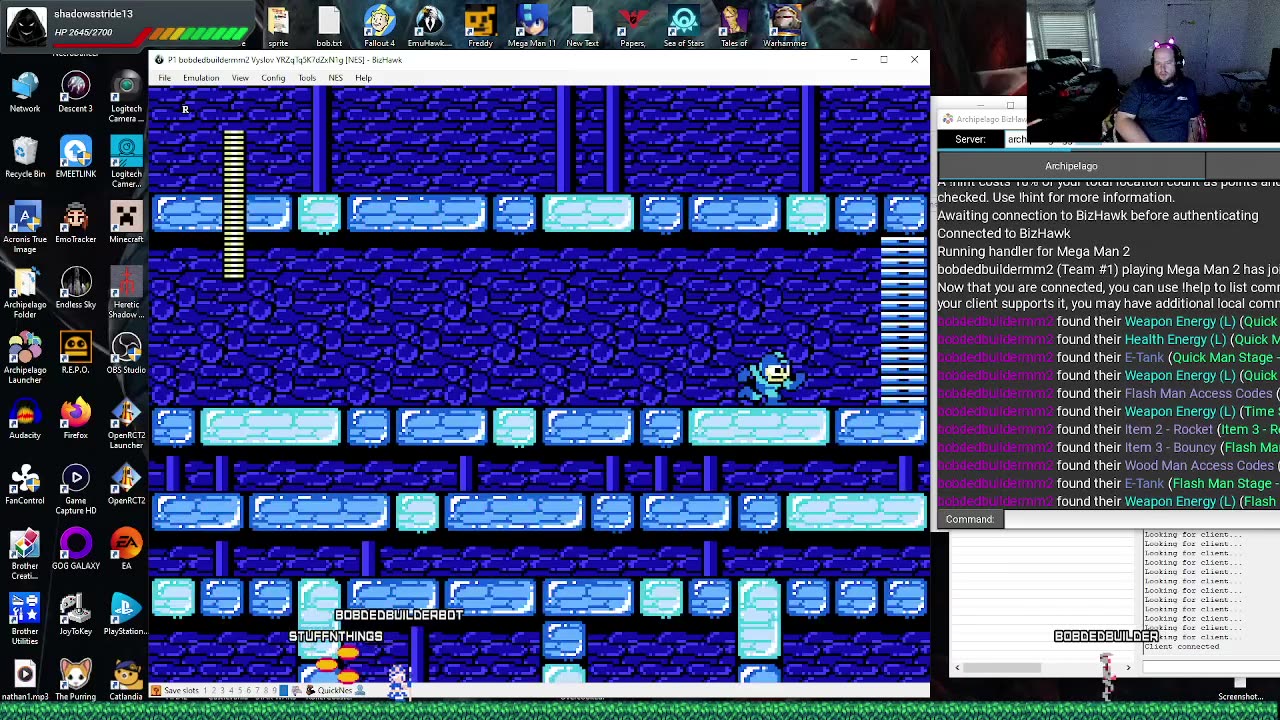Launch the Audacity desktop icon
This screenshot has width=1280, height=720.
(x=25, y=420)
